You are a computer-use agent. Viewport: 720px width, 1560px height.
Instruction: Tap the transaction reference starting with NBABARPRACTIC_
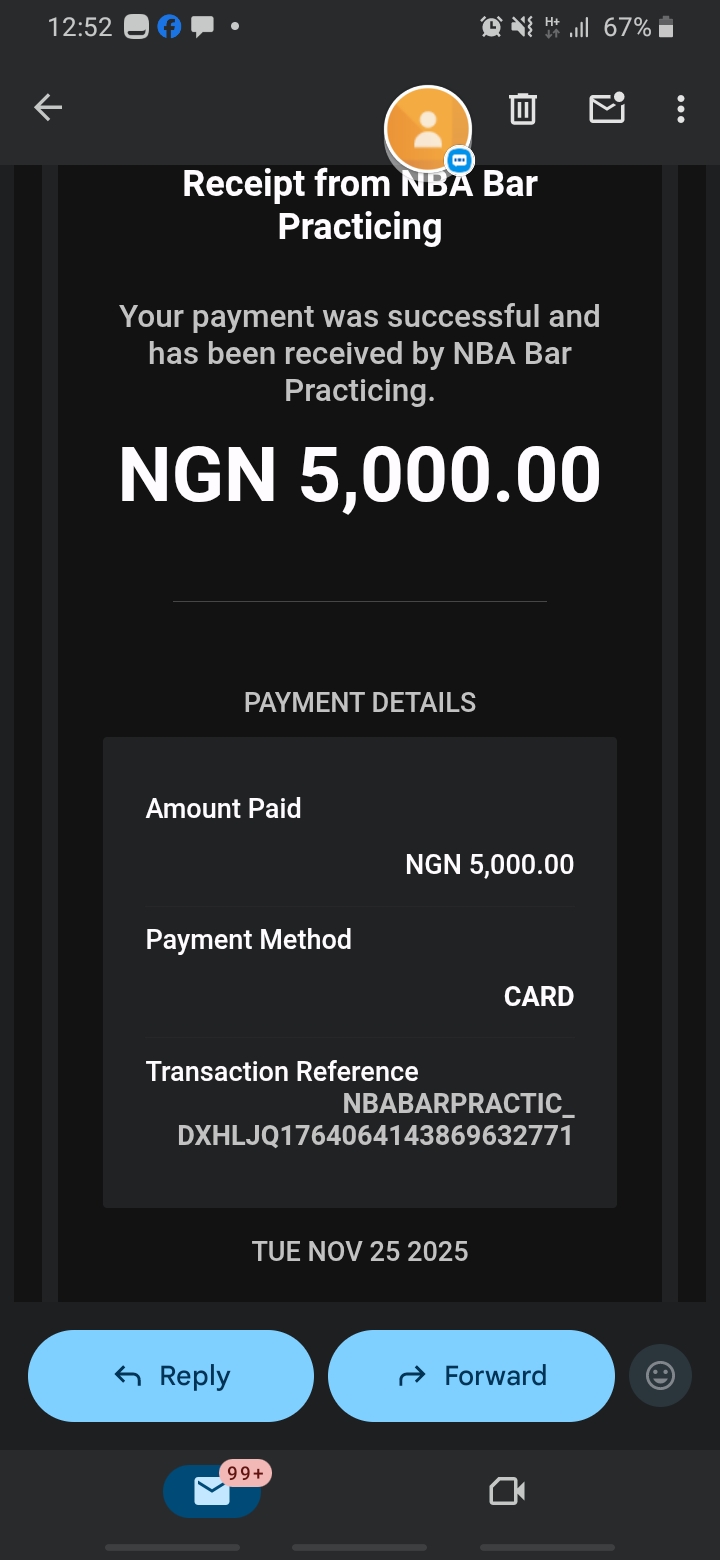coord(375,1120)
